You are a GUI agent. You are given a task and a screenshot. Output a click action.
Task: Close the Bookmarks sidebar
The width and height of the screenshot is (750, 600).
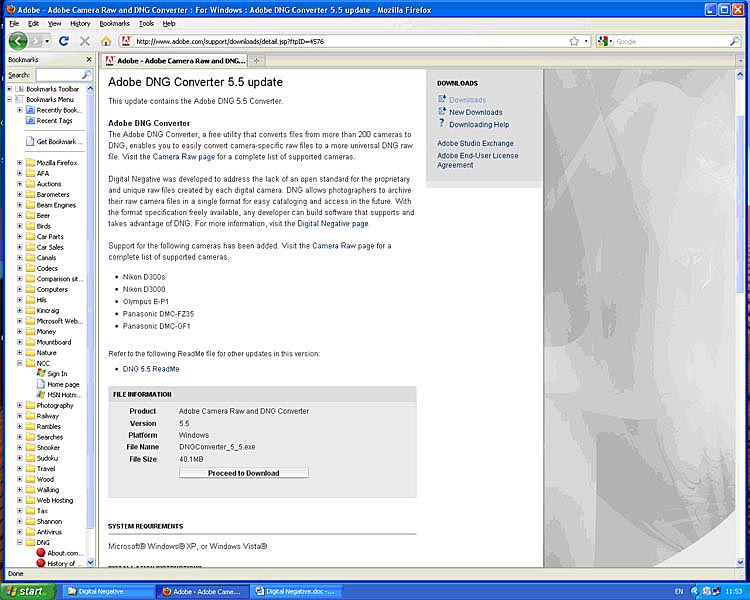(x=90, y=60)
